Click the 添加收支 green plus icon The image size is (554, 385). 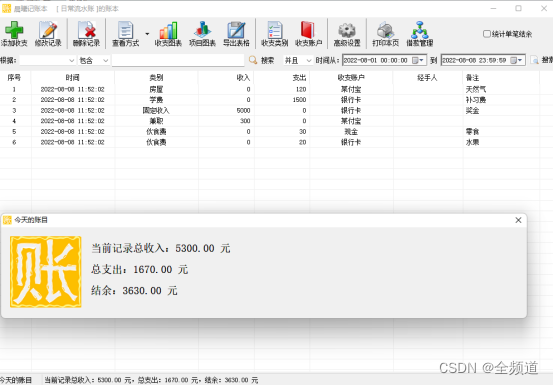pos(14,30)
